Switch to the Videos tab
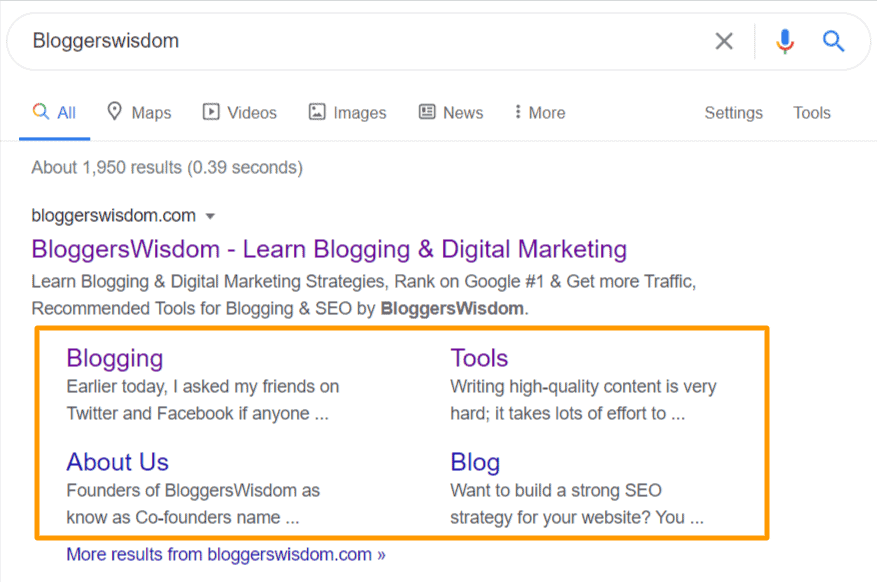 pos(239,112)
